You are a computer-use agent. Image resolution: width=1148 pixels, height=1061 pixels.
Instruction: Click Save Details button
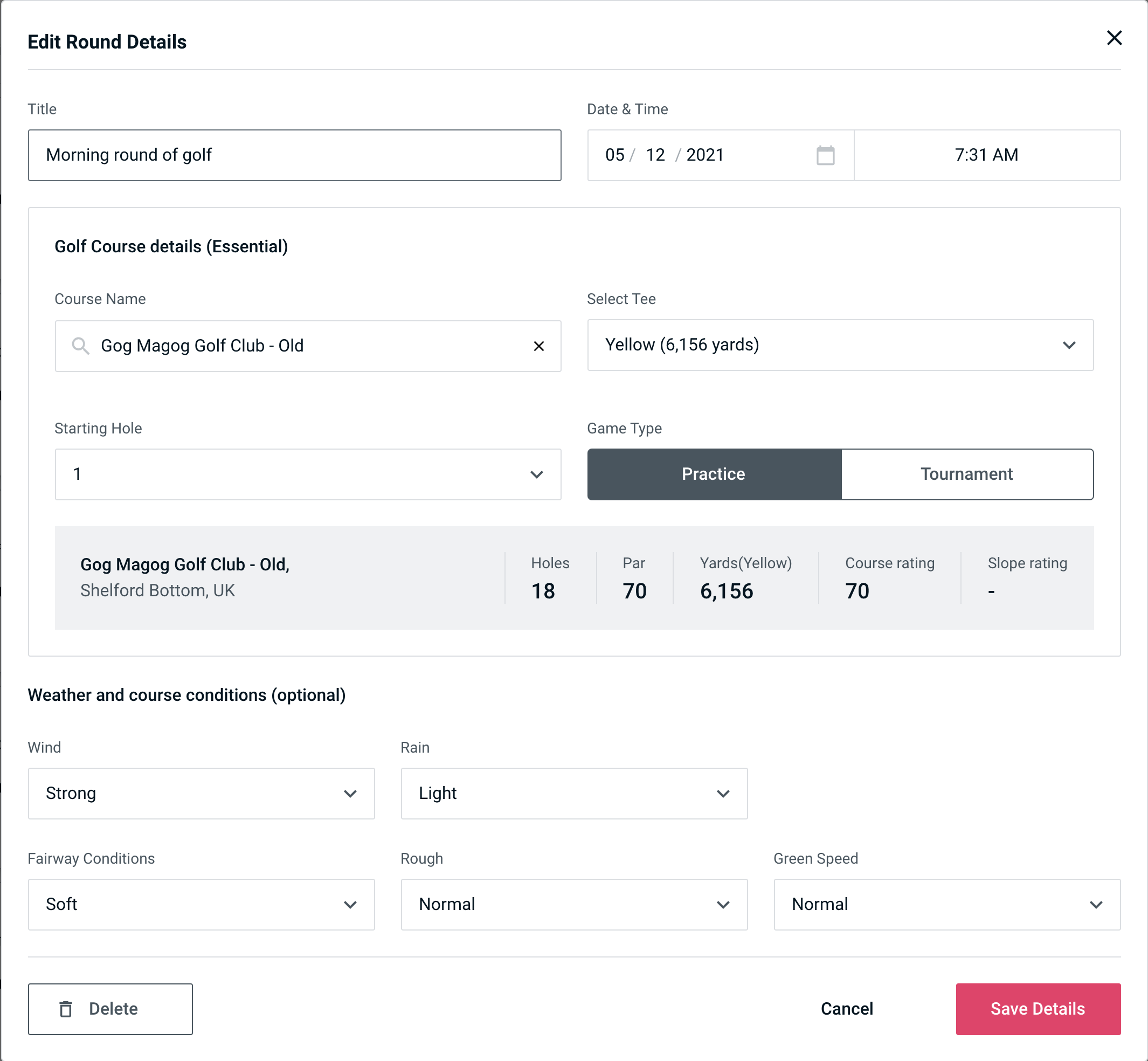pyautogui.click(x=1037, y=1009)
